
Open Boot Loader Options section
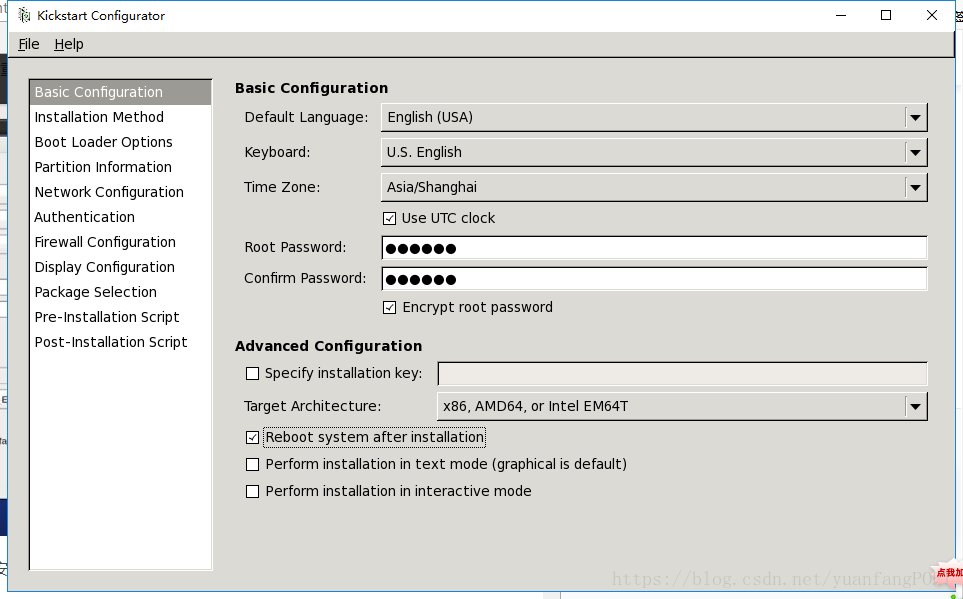click(x=120, y=142)
